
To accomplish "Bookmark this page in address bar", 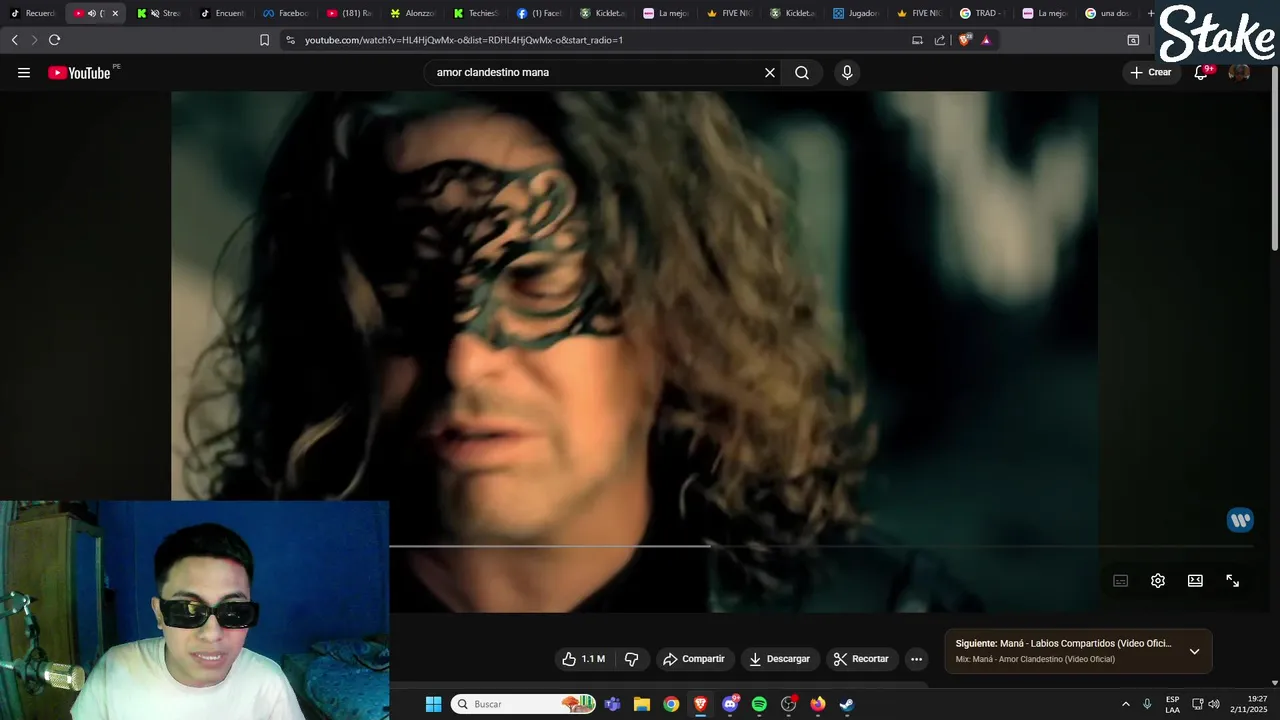I will pos(264,40).
